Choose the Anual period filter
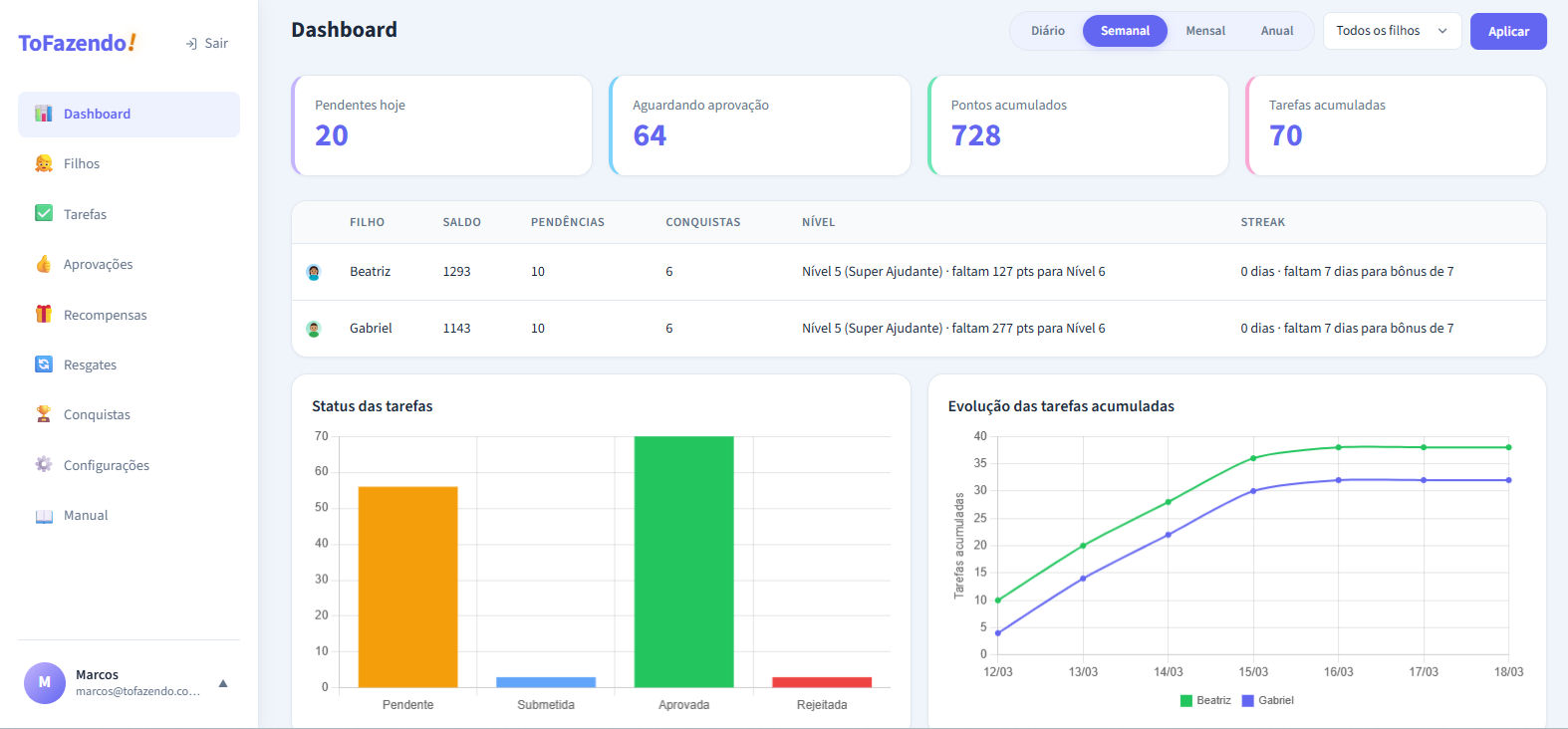This screenshot has height=729, width=1568. coord(1276,31)
